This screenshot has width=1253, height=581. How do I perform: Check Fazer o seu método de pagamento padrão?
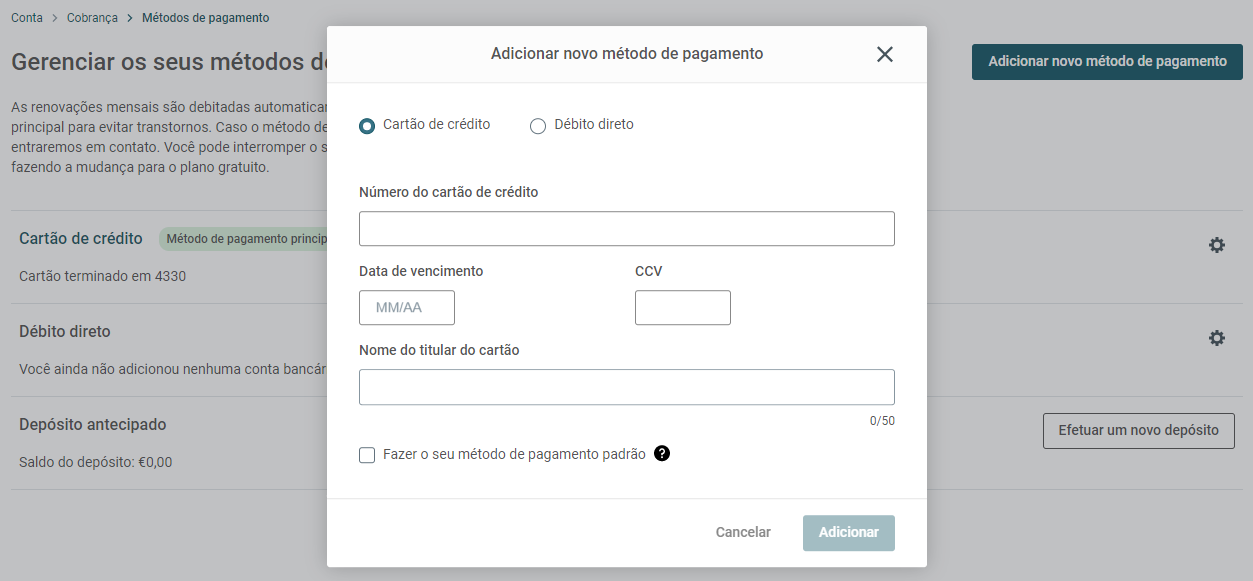367,455
